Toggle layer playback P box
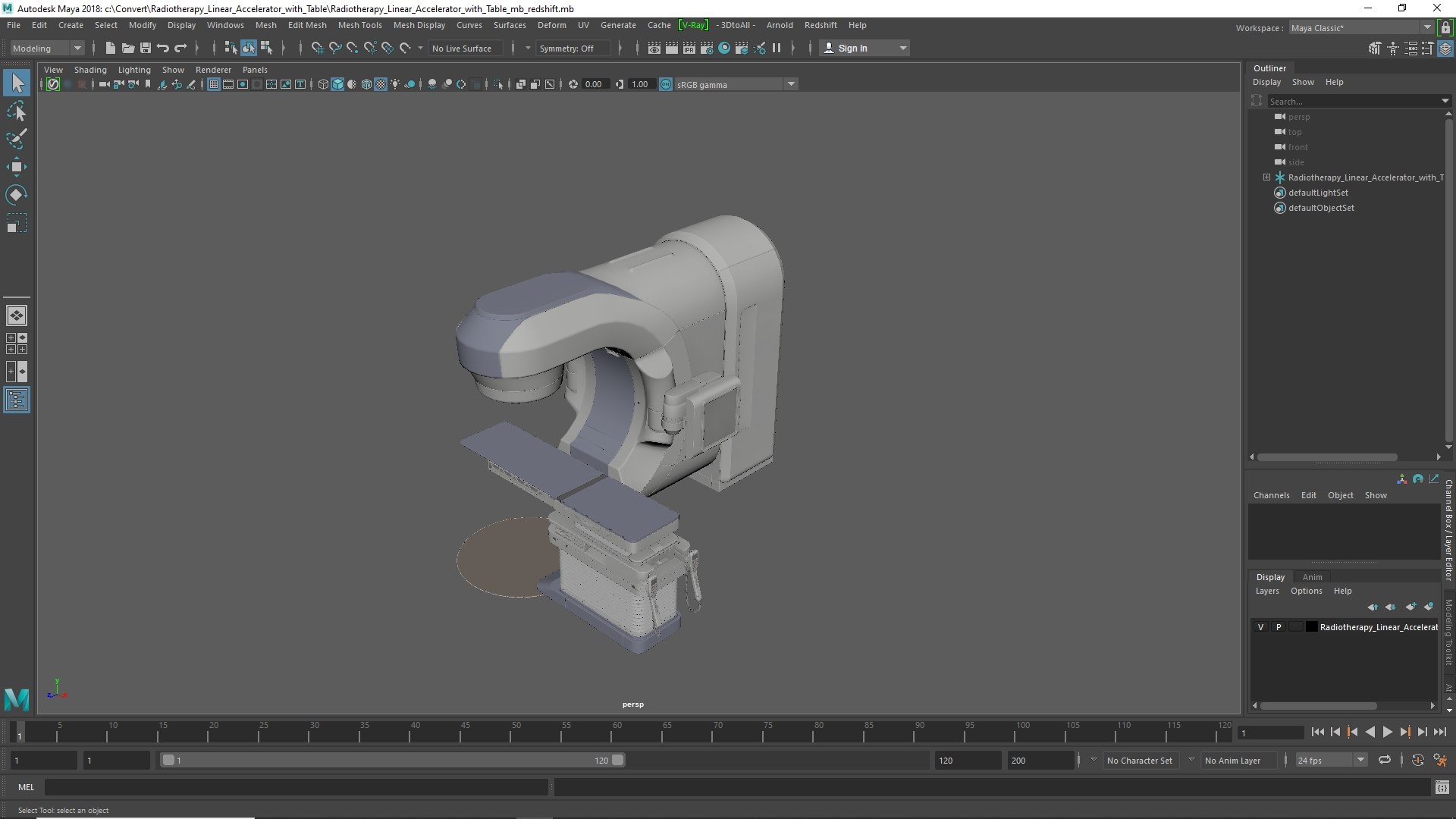This screenshot has height=819, width=1456. (x=1279, y=627)
